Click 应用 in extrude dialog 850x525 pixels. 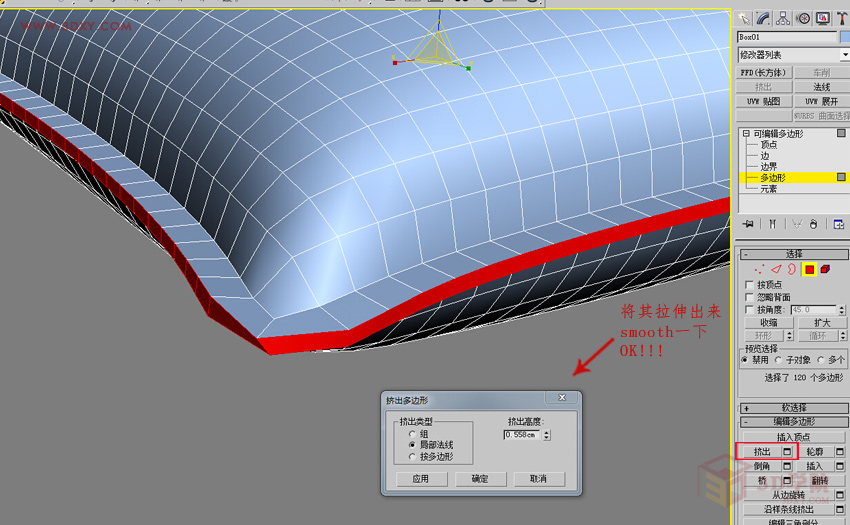pyautogui.click(x=421, y=479)
